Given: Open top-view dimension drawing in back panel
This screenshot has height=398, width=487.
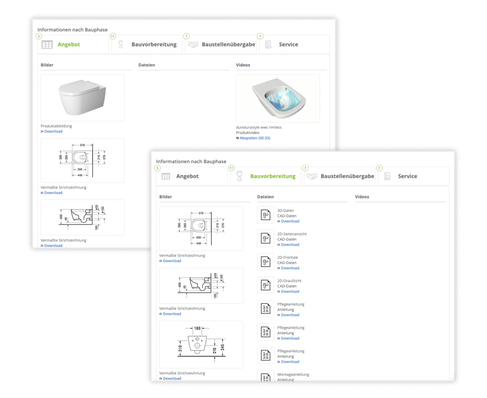Looking at the screenshot, I should tap(82, 160).
